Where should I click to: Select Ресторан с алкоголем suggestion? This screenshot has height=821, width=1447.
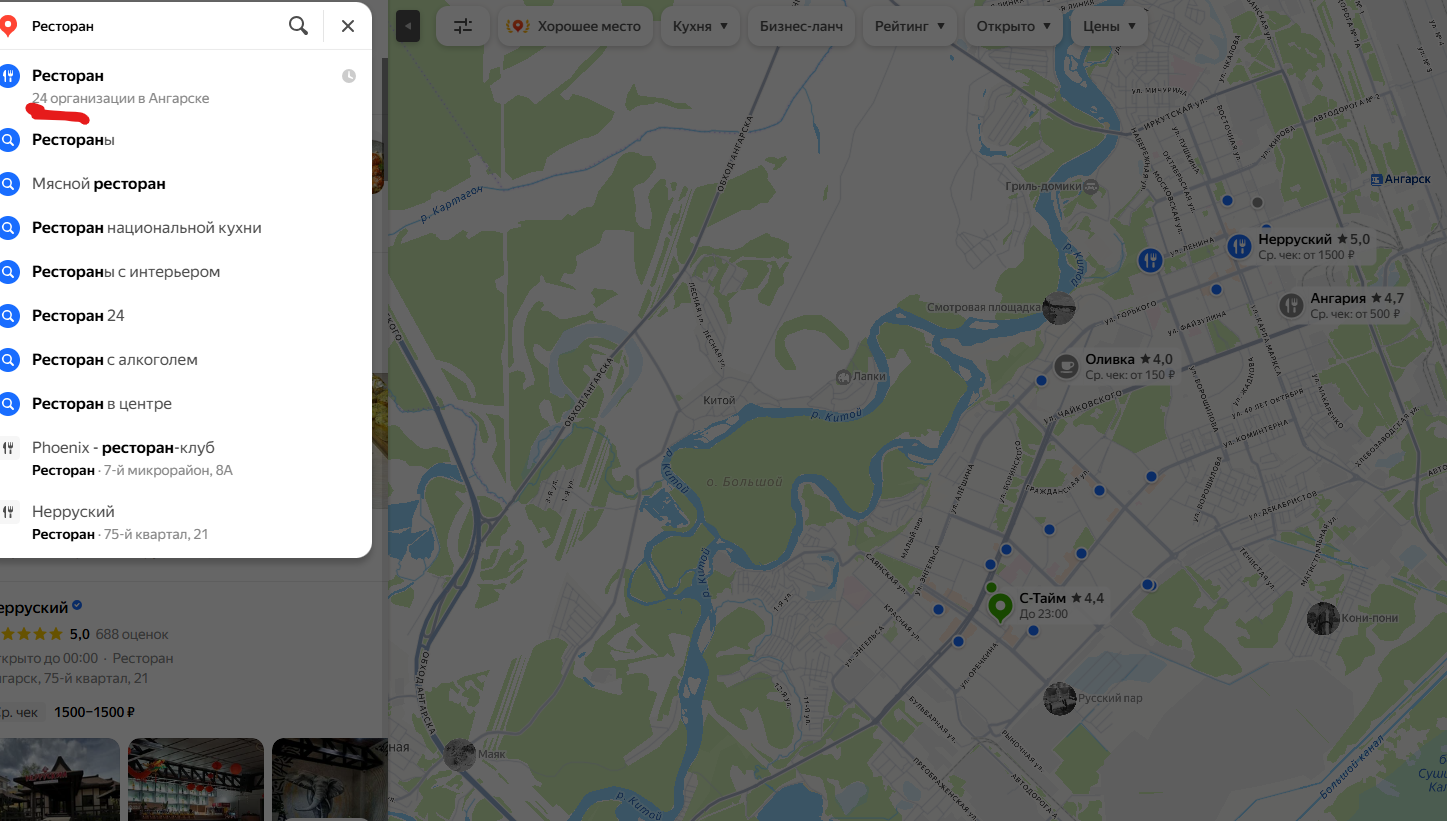pos(186,360)
